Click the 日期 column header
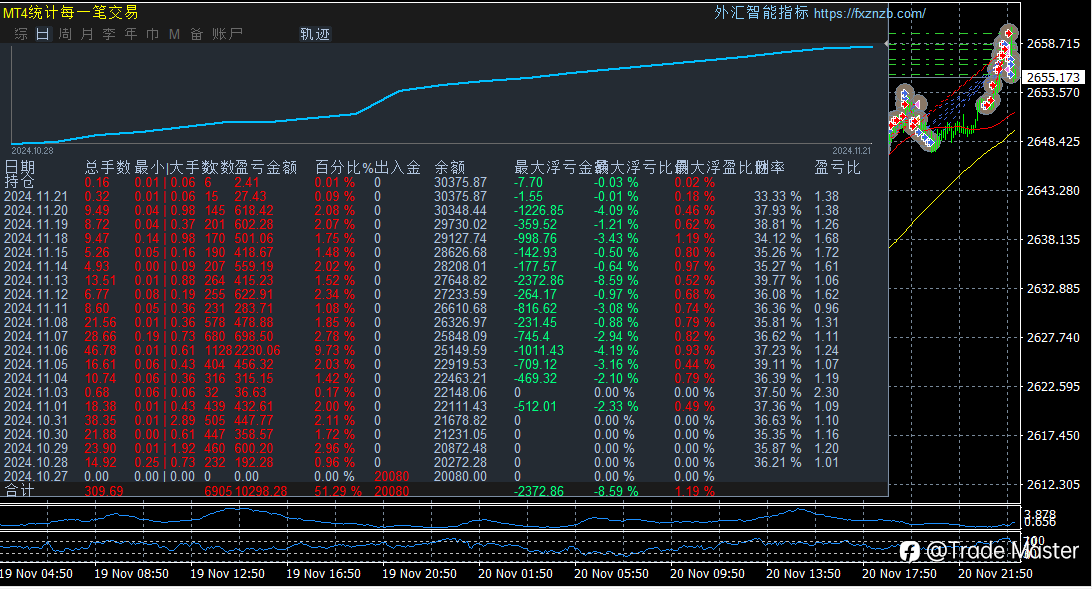Screen dimensions: 1092x589 point(20,167)
